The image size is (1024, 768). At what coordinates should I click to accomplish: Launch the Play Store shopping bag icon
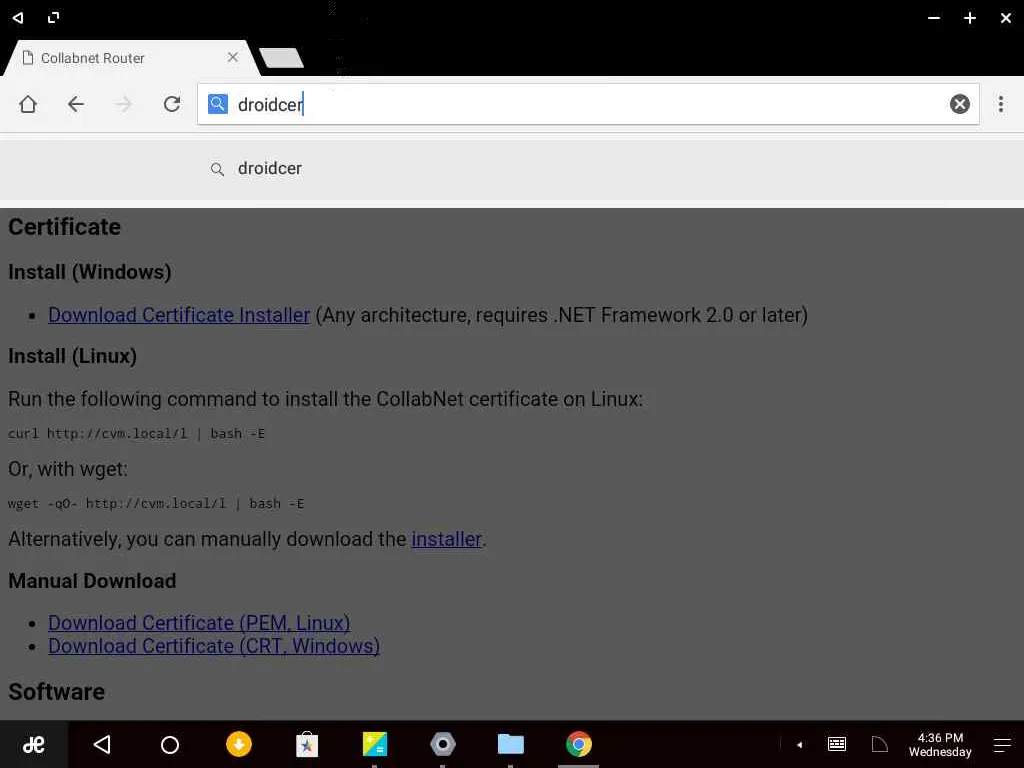click(x=307, y=744)
